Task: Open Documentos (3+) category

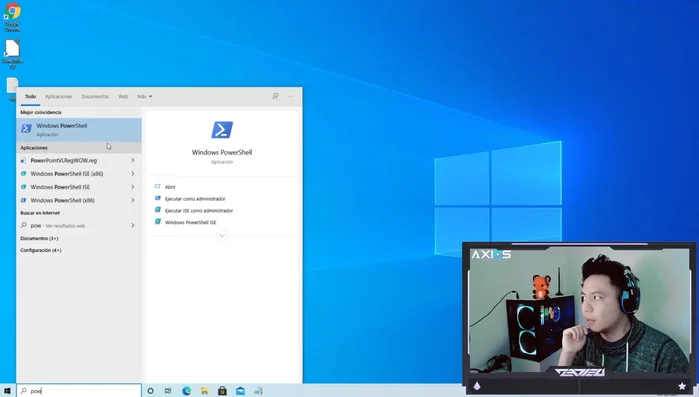Action: coord(39,238)
